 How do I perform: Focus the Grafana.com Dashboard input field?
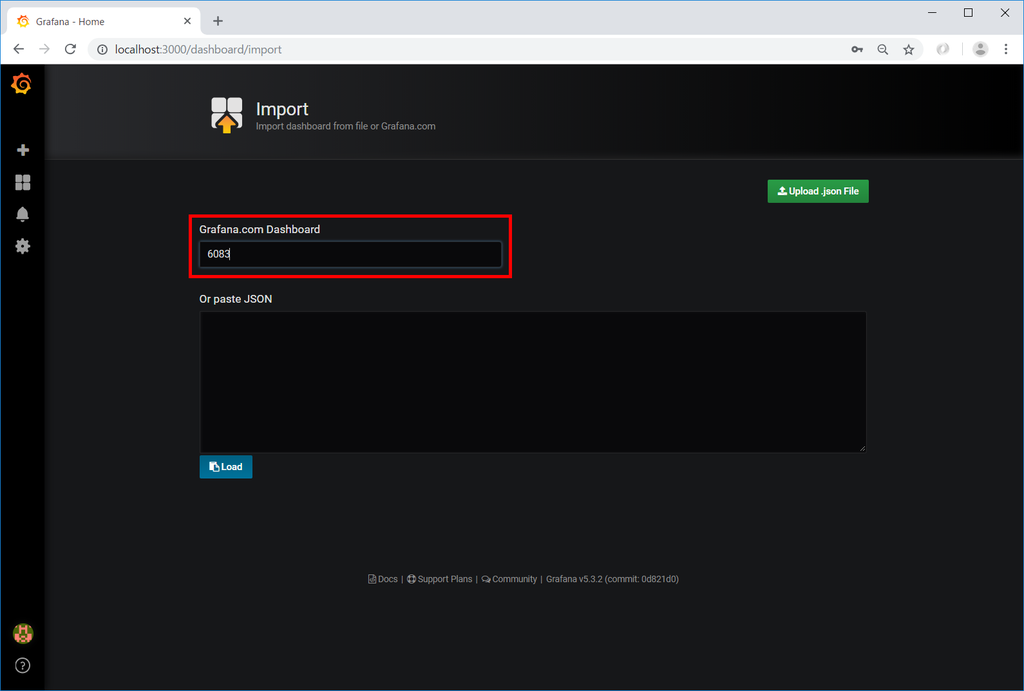(350, 254)
